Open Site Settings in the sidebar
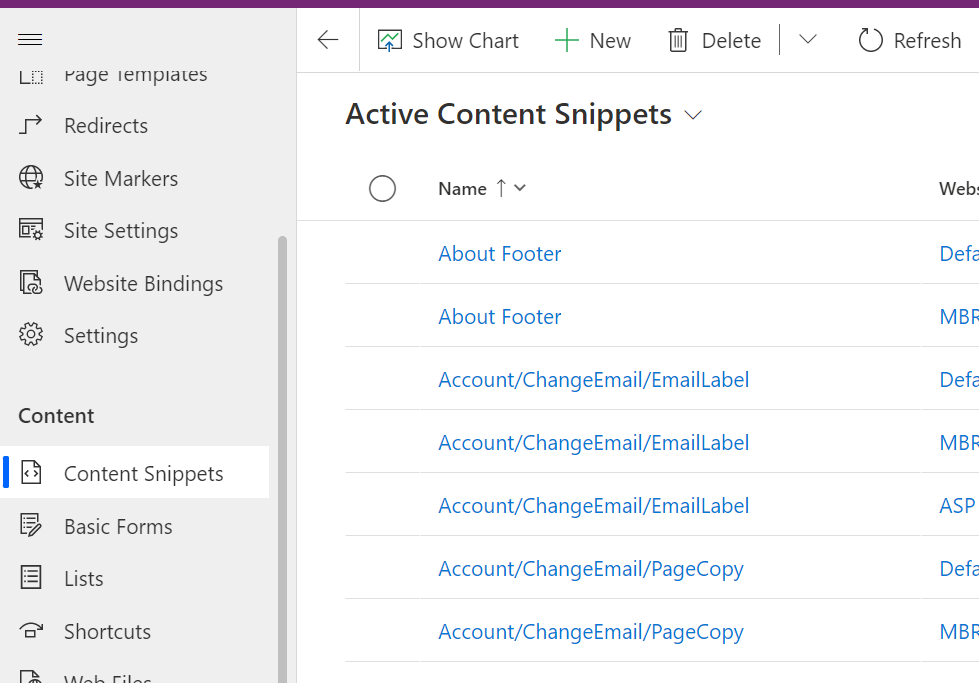Screen dimensions: 979x683 tap(121, 231)
